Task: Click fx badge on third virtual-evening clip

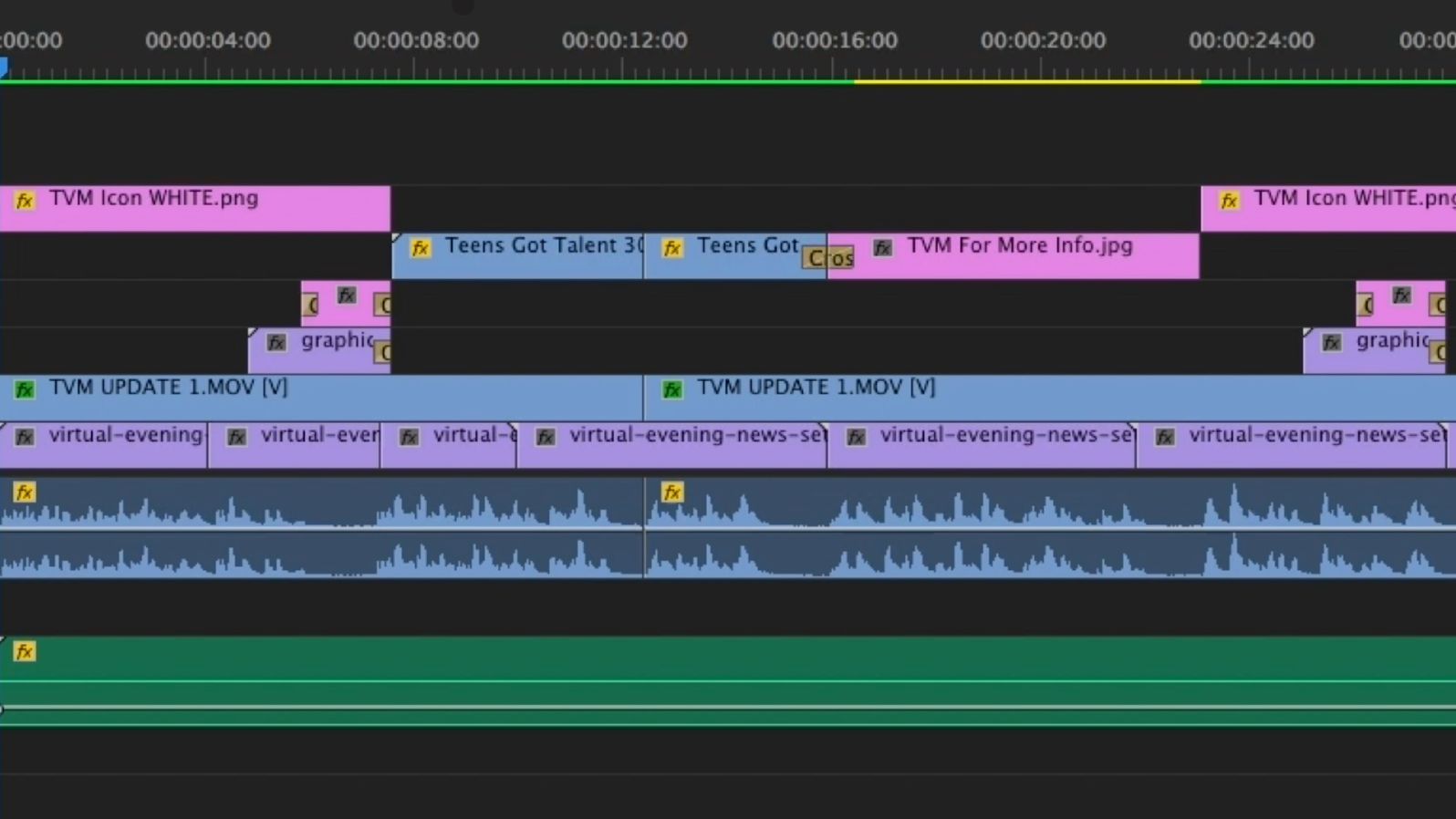Action: coord(410,437)
